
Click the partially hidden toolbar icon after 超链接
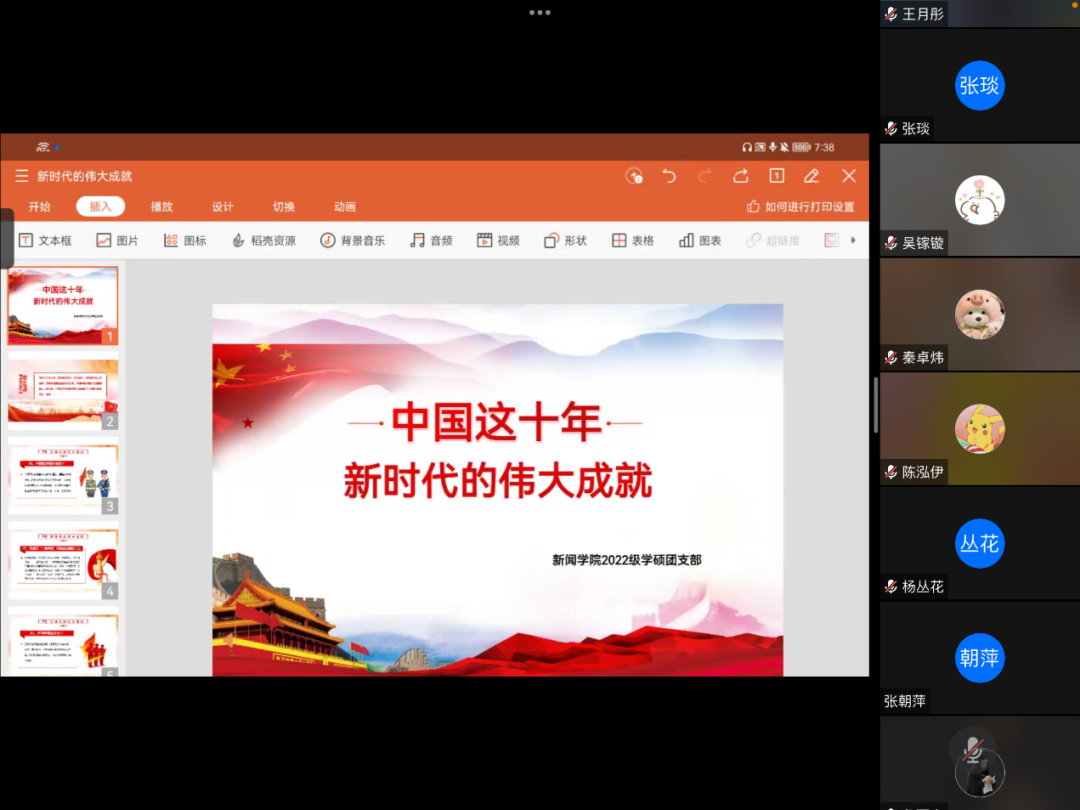(832, 240)
